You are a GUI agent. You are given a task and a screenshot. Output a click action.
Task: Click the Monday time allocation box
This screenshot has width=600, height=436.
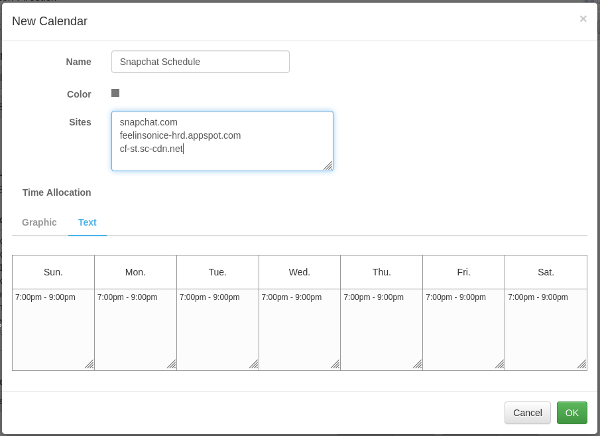tap(135, 330)
